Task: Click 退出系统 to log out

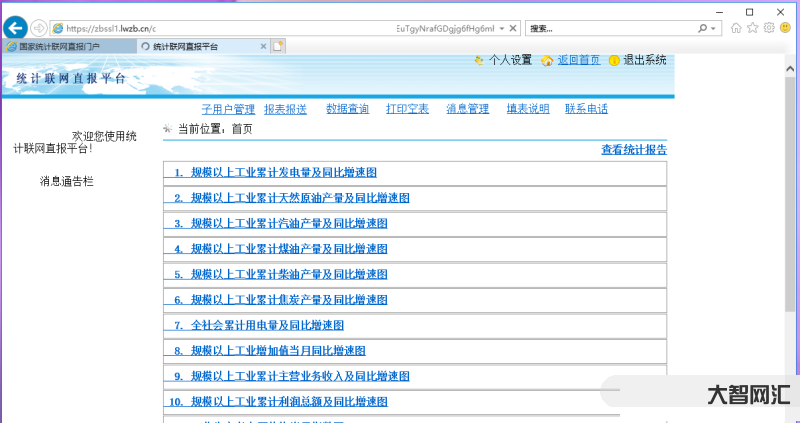Action: coord(644,60)
